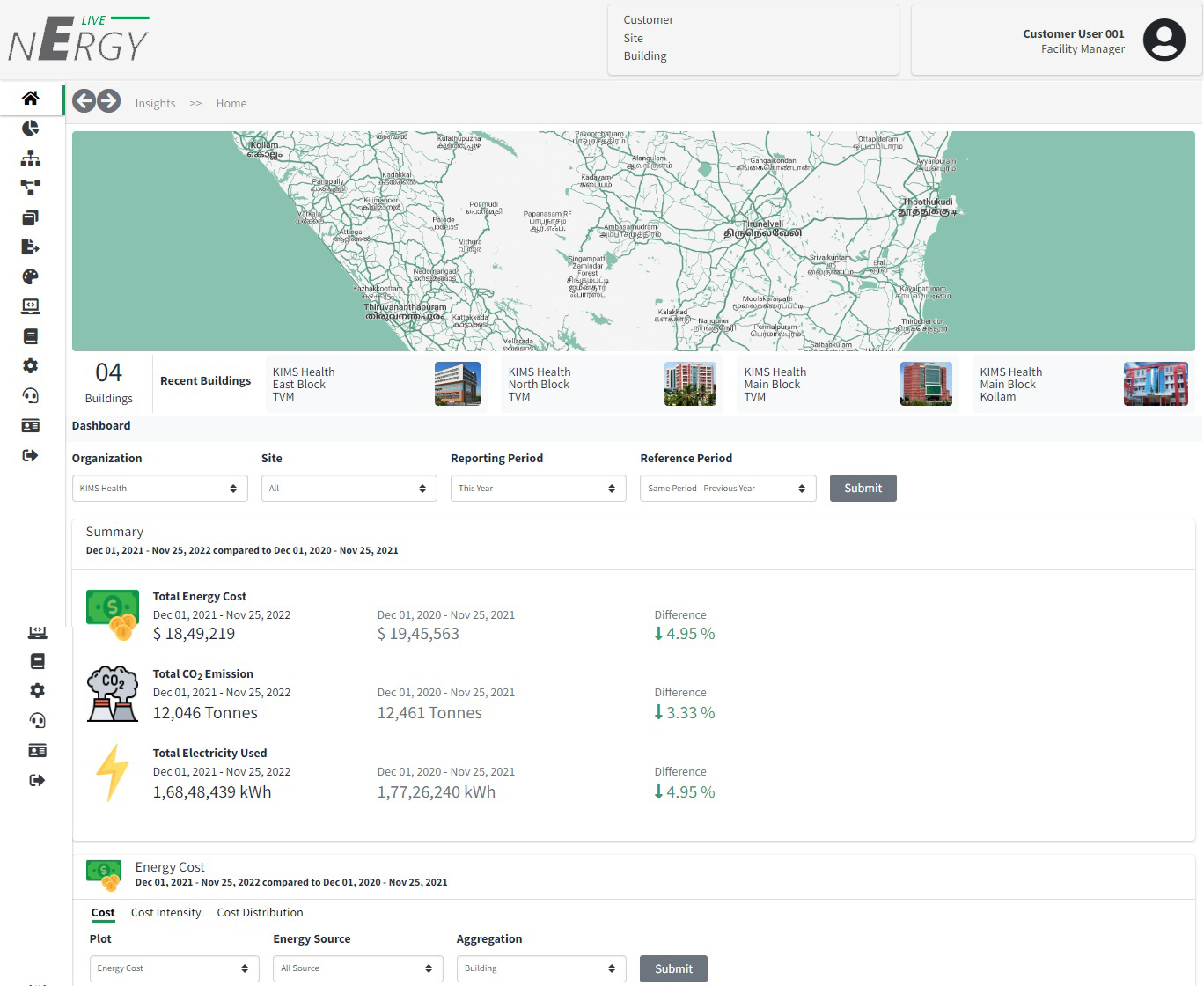The image size is (1204, 986).
Task: Click the Main Block Kollam building thumbnail
Action: point(1156,384)
